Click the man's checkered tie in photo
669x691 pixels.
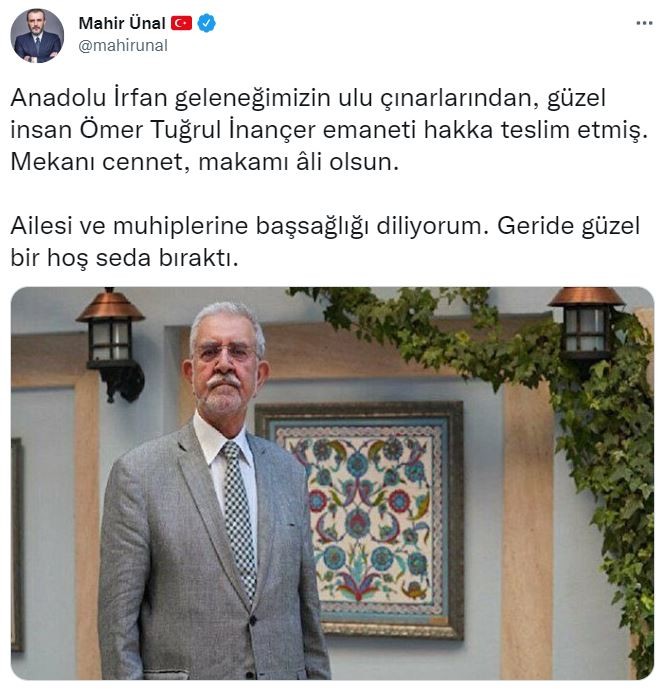coord(238,520)
